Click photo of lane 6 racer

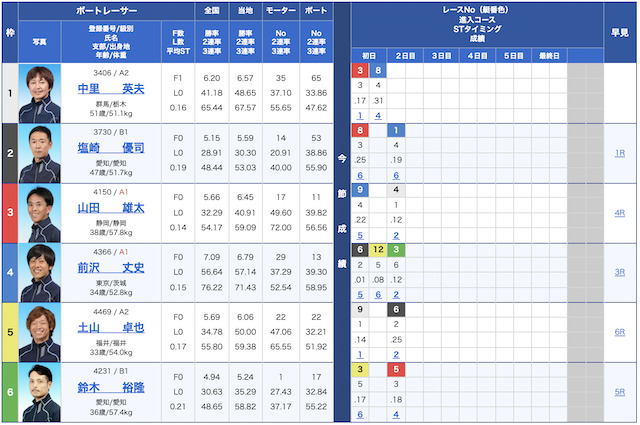click(40, 392)
